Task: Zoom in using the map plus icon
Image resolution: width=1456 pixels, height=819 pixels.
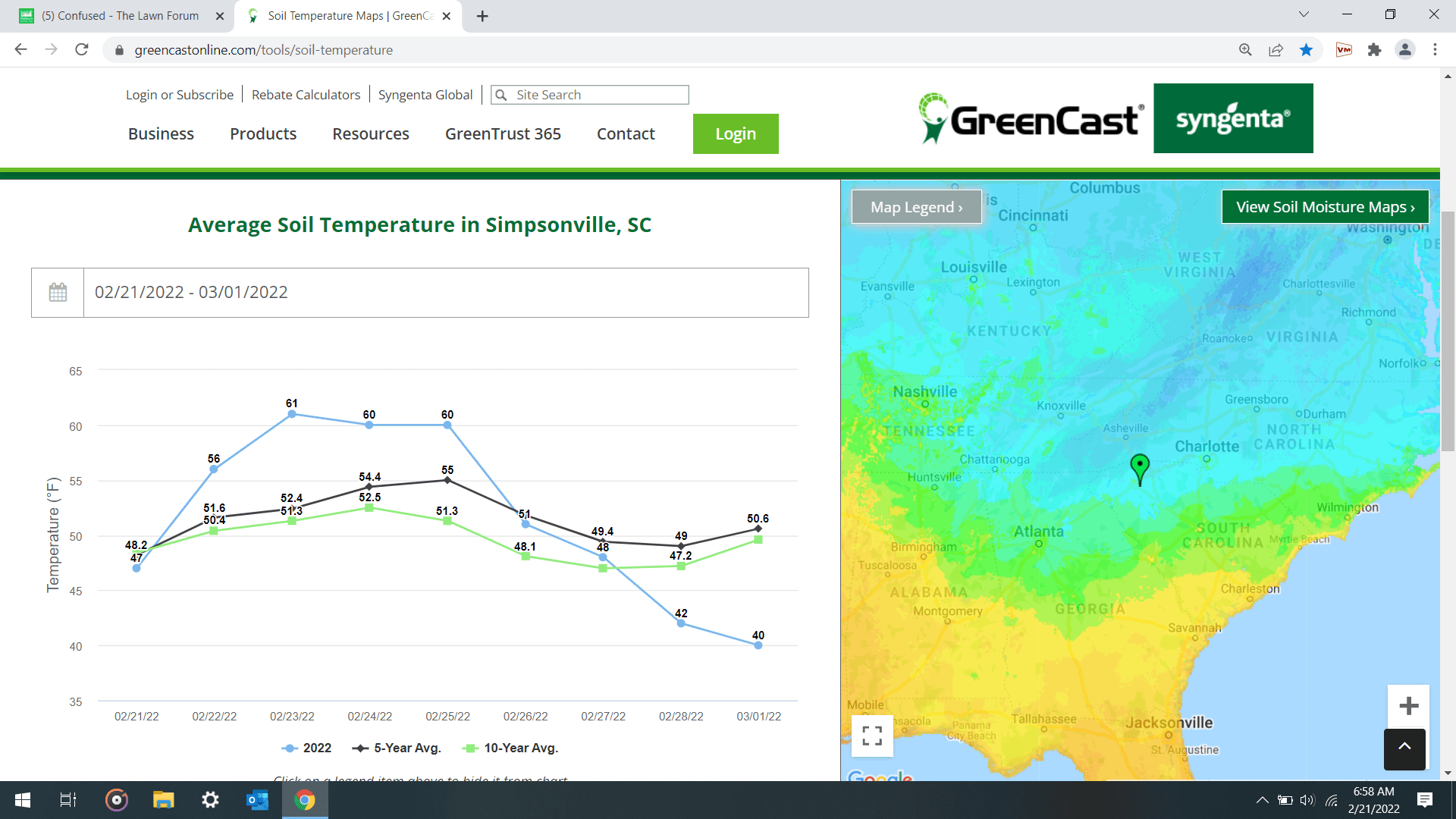Action: tap(1407, 705)
